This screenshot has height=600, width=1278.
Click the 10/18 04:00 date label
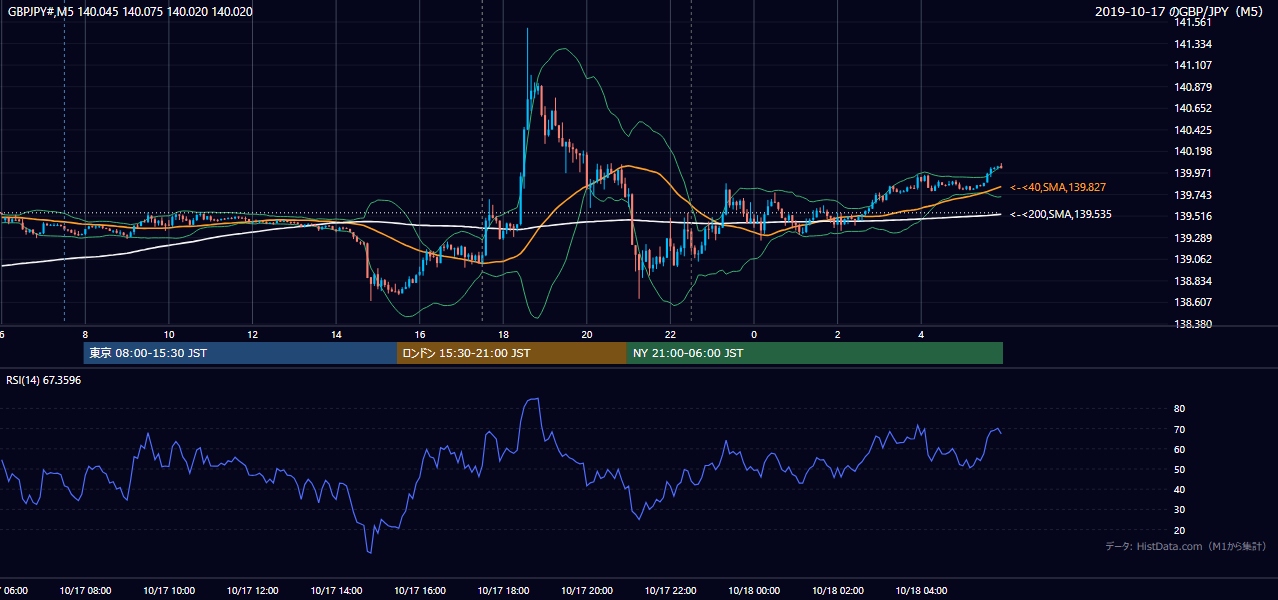point(922,591)
